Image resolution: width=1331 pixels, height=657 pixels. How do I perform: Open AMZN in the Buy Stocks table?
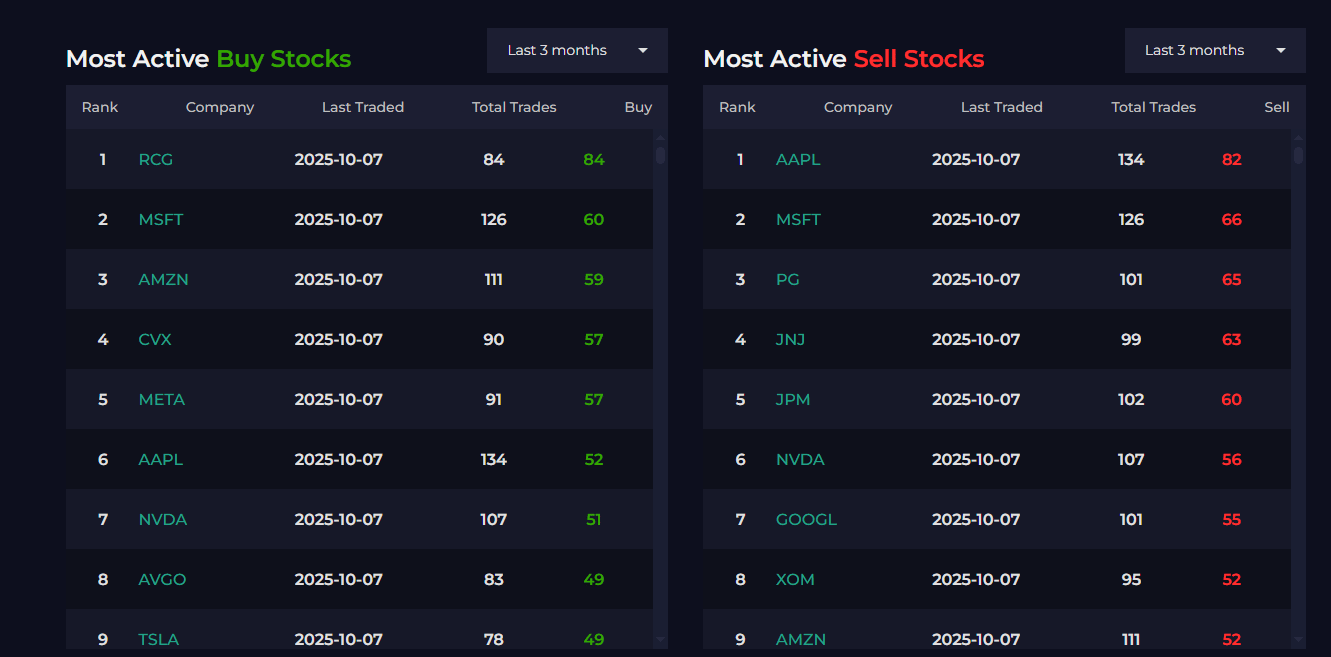tap(163, 279)
